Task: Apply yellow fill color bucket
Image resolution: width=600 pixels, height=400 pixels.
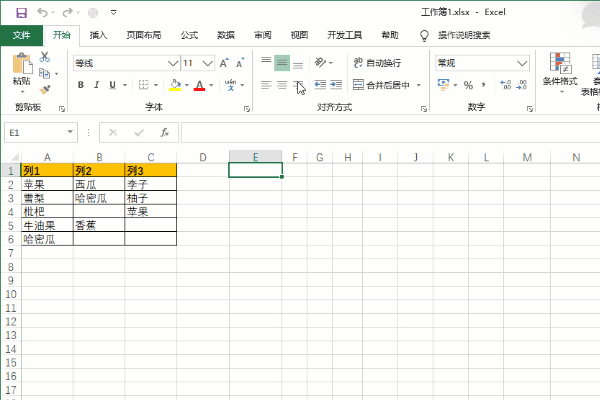Action: tap(175, 85)
